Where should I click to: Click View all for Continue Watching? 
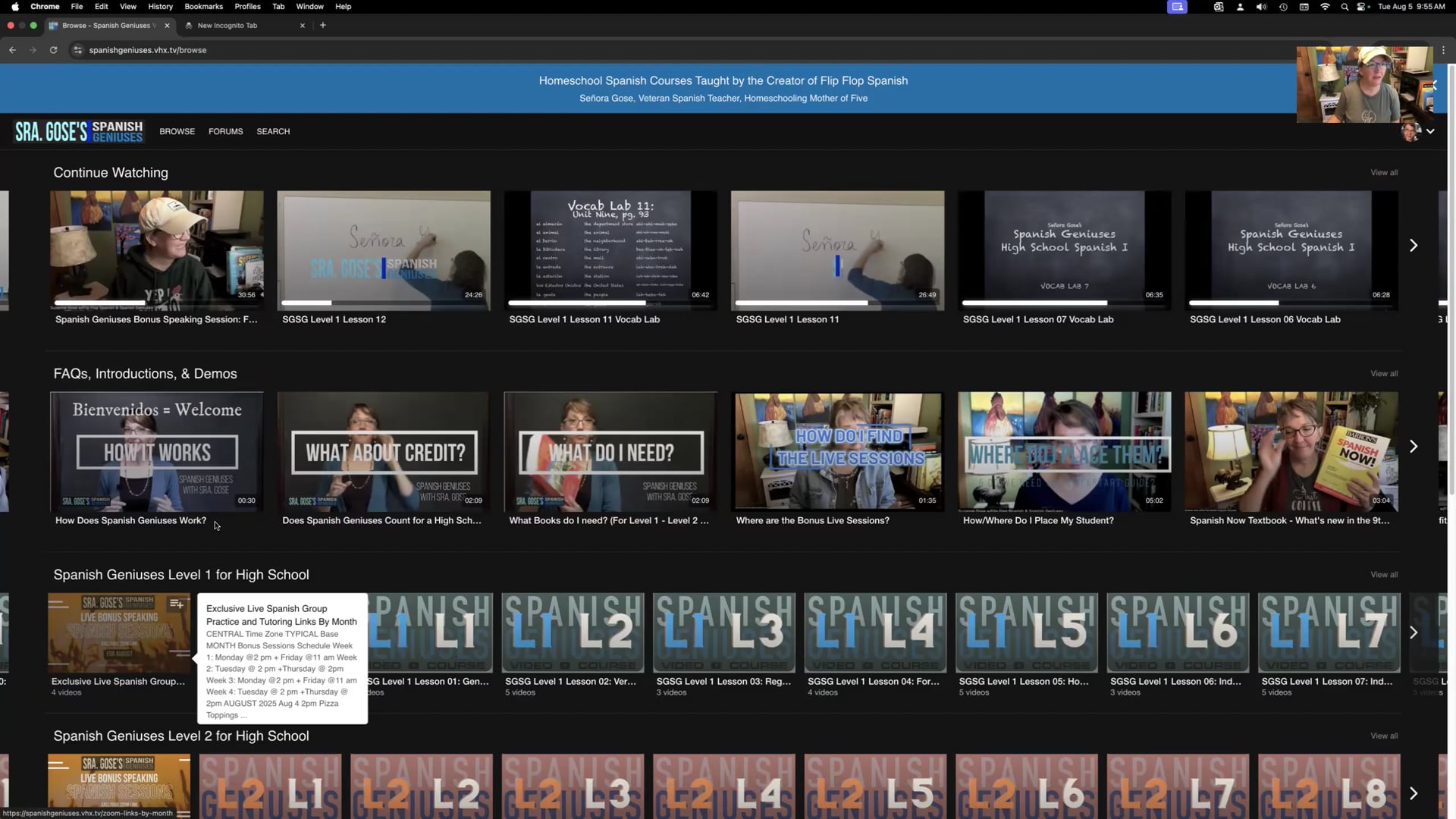coord(1383,173)
